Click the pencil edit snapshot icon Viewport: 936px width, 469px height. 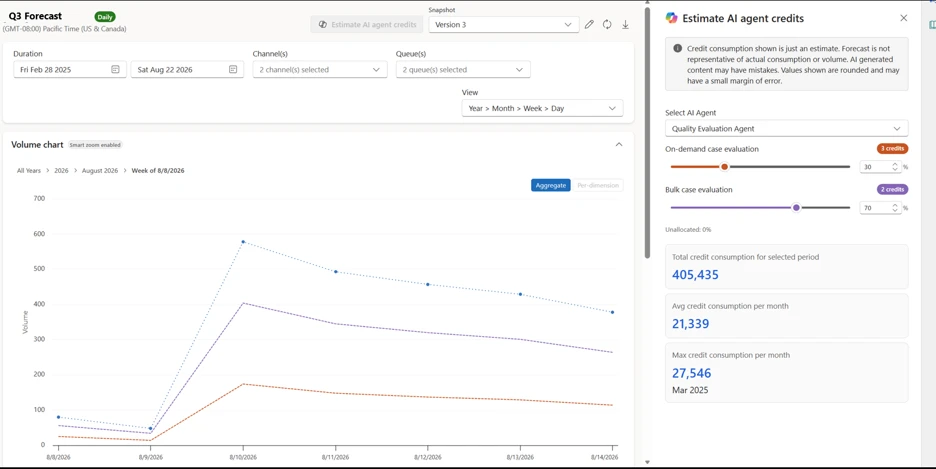tap(589, 24)
